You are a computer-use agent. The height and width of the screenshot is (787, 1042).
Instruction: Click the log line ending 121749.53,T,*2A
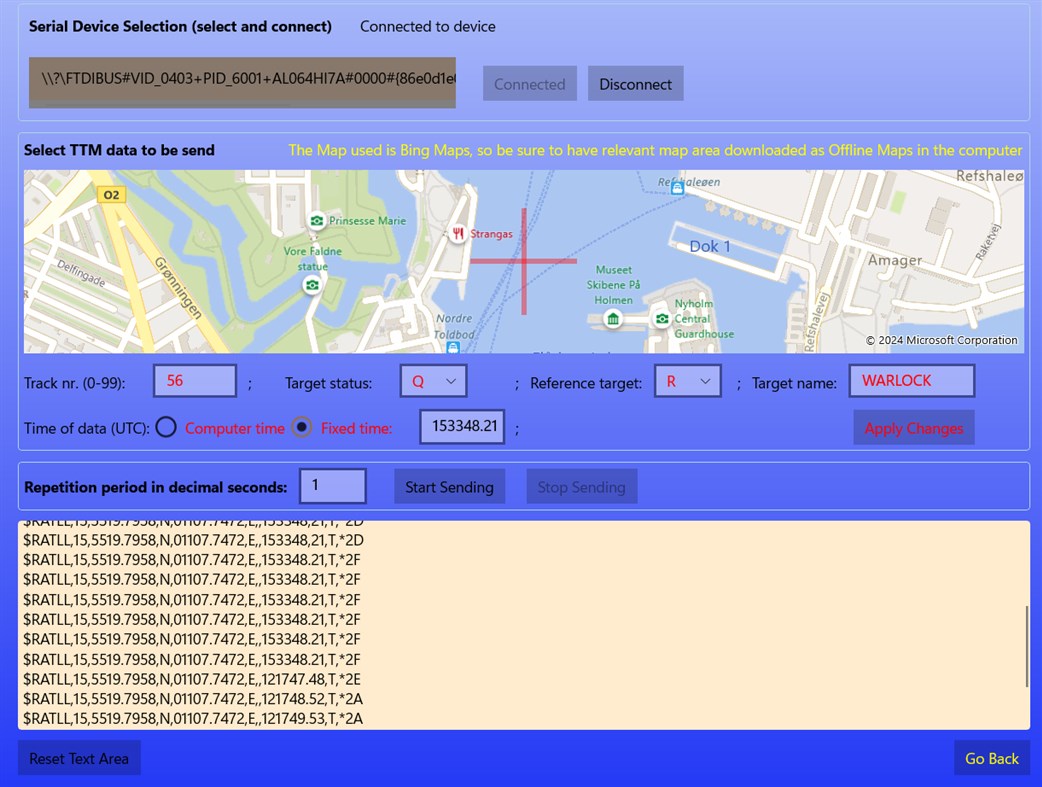(x=193, y=719)
